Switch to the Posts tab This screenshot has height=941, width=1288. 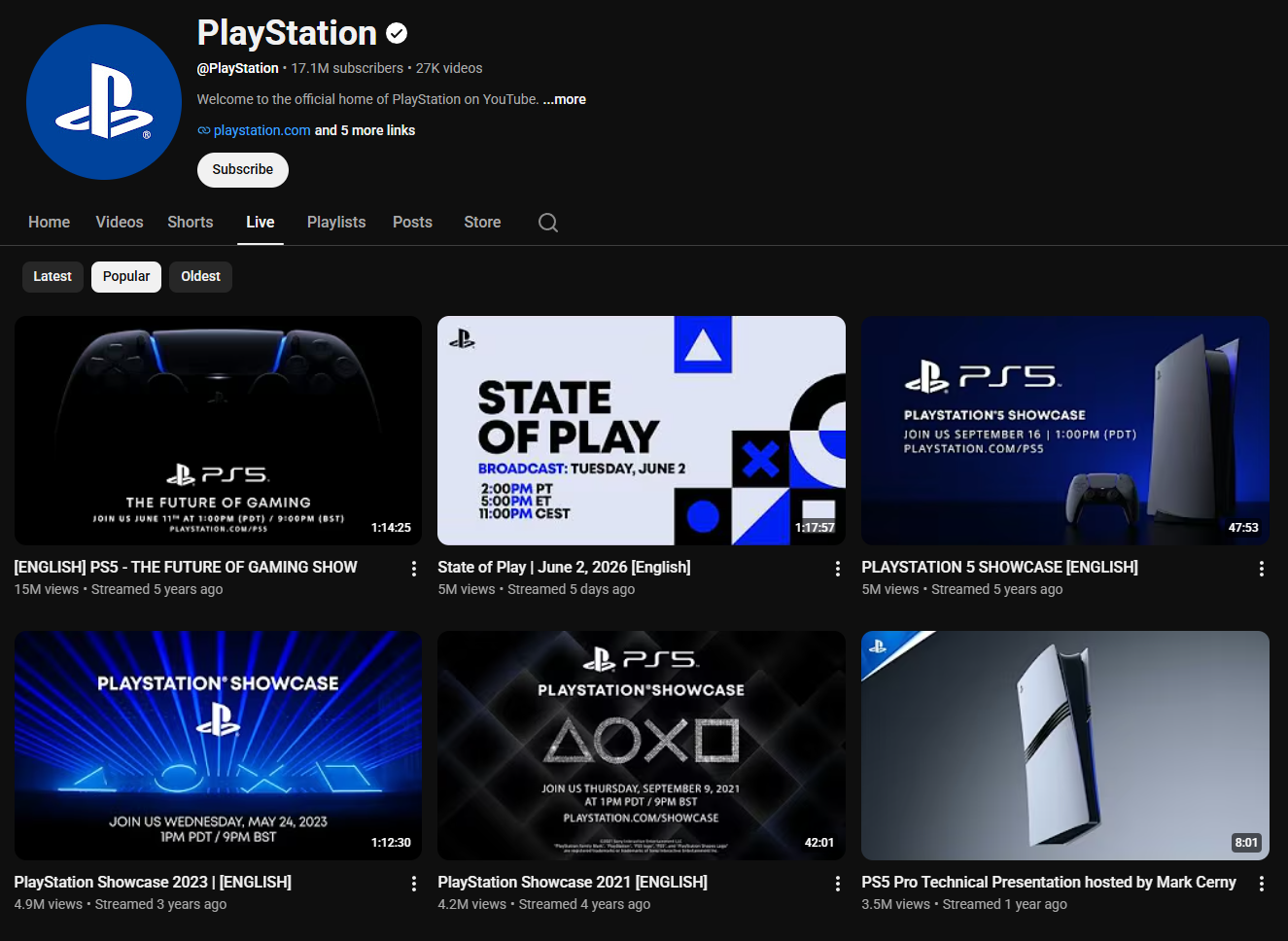tap(412, 222)
